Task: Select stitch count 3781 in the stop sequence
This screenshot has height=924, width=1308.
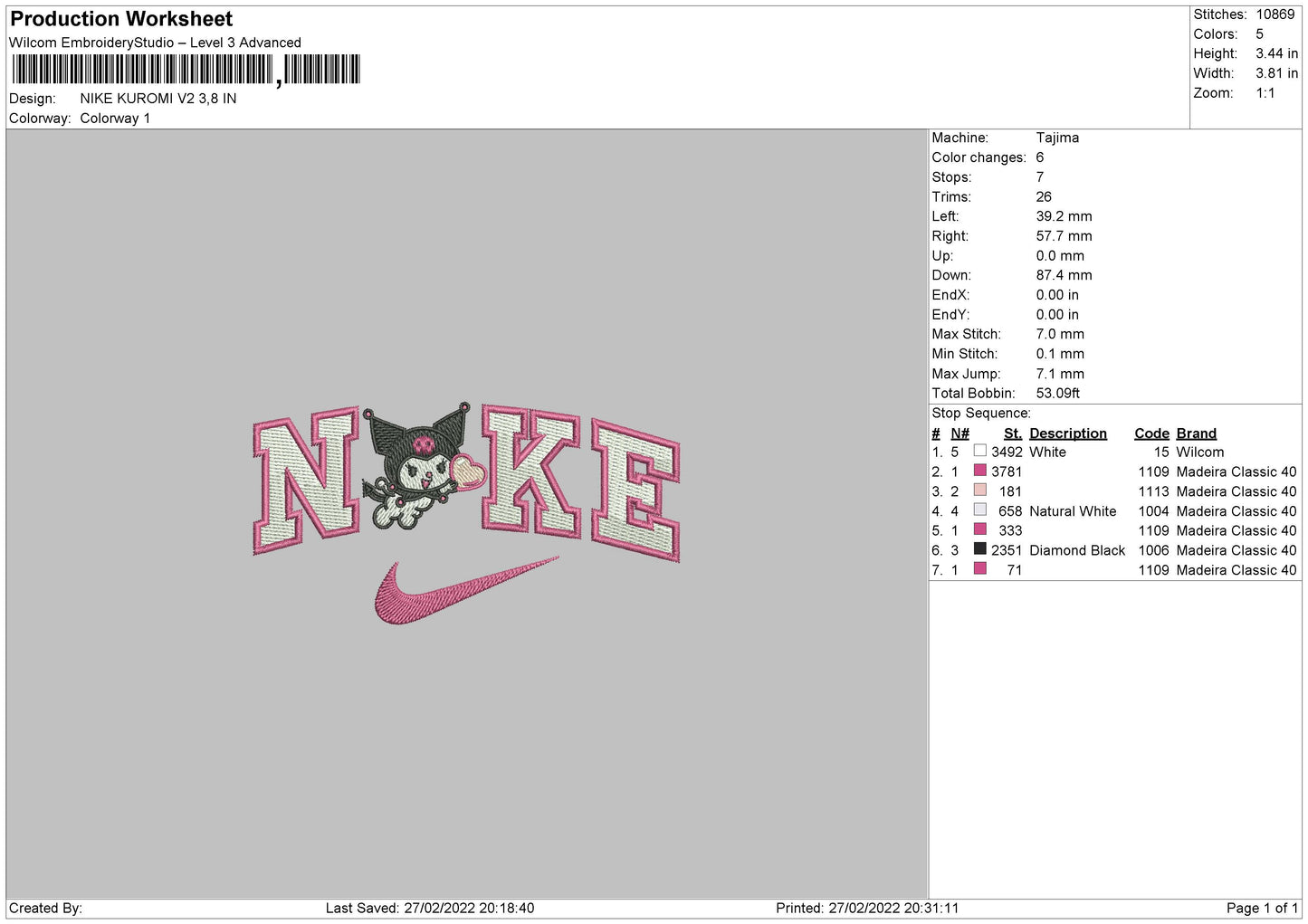Action: (1007, 472)
